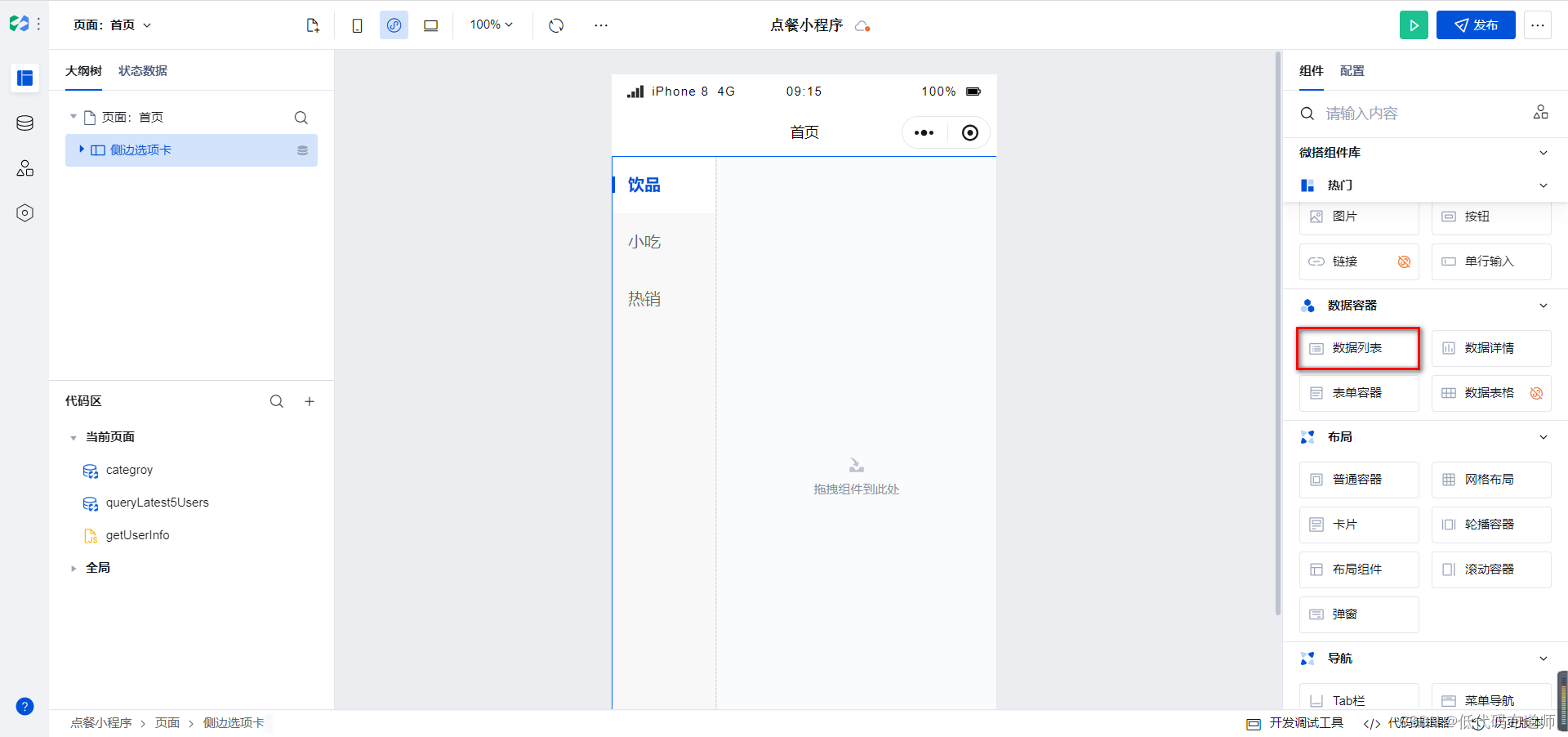Expand the 全局 code section
1568x737 pixels.
point(73,568)
